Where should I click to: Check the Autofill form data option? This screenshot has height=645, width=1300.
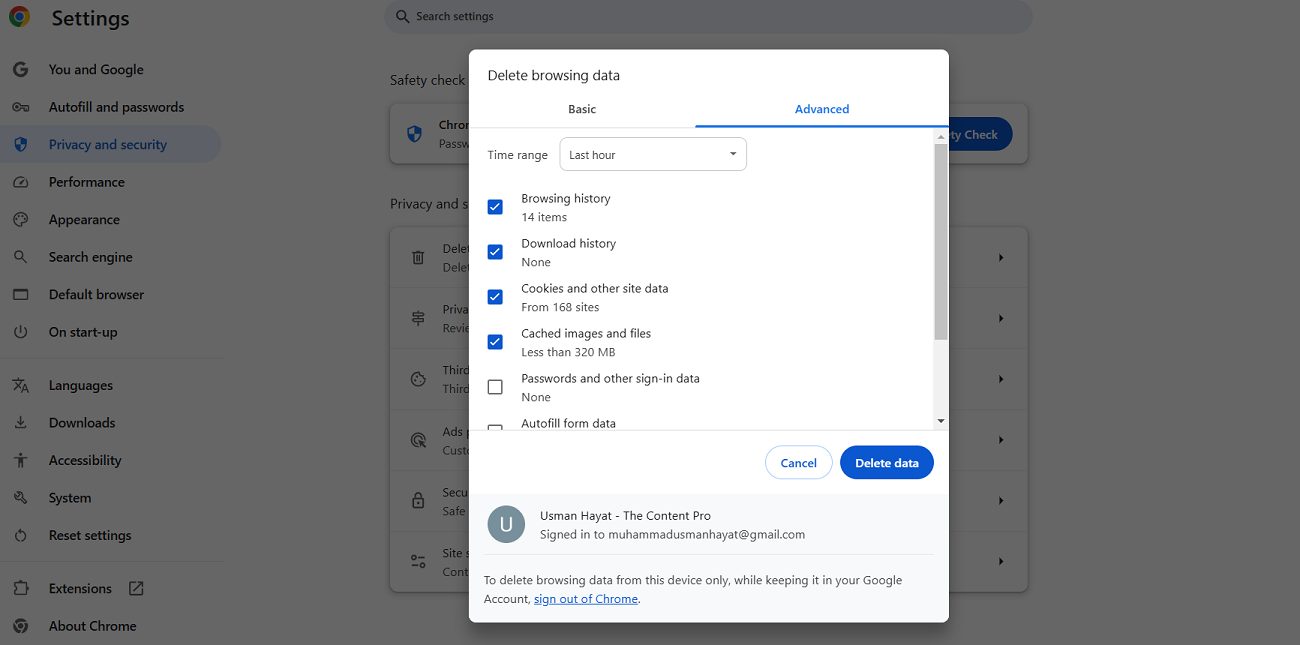pyautogui.click(x=495, y=428)
